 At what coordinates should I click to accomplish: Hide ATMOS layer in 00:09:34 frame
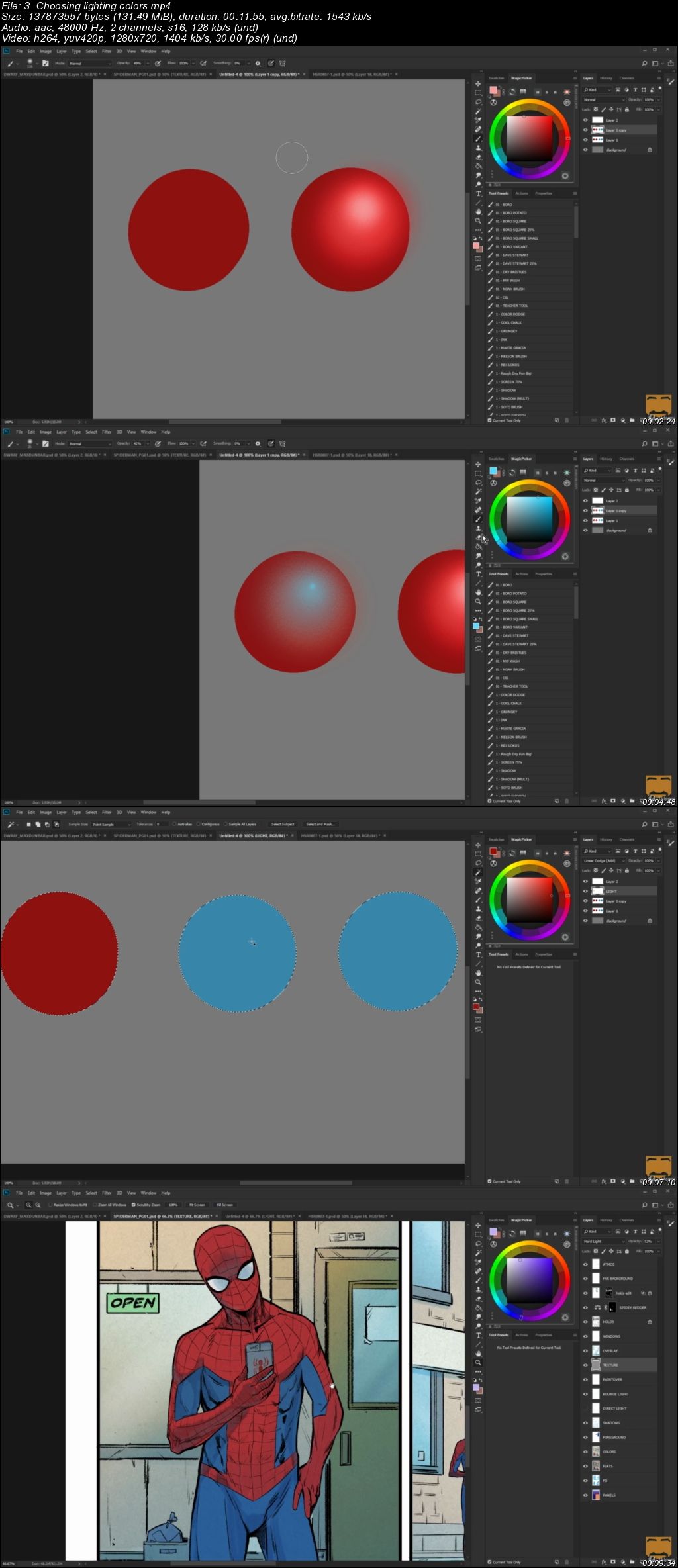pos(585,1264)
